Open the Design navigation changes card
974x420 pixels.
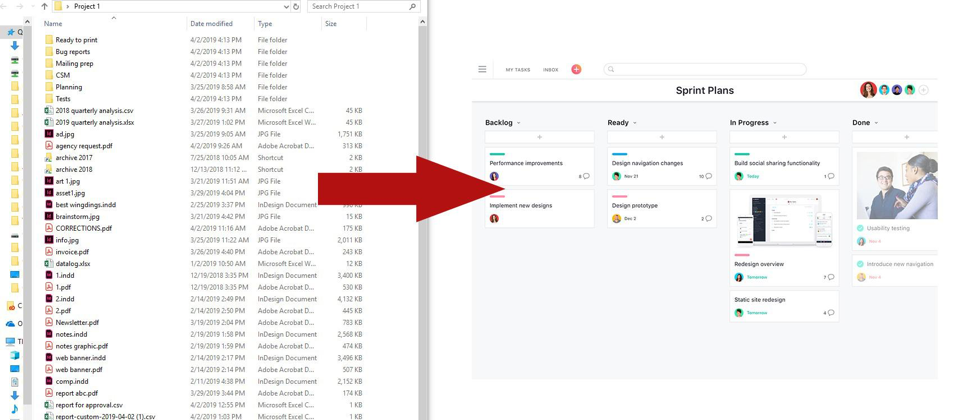click(x=662, y=166)
